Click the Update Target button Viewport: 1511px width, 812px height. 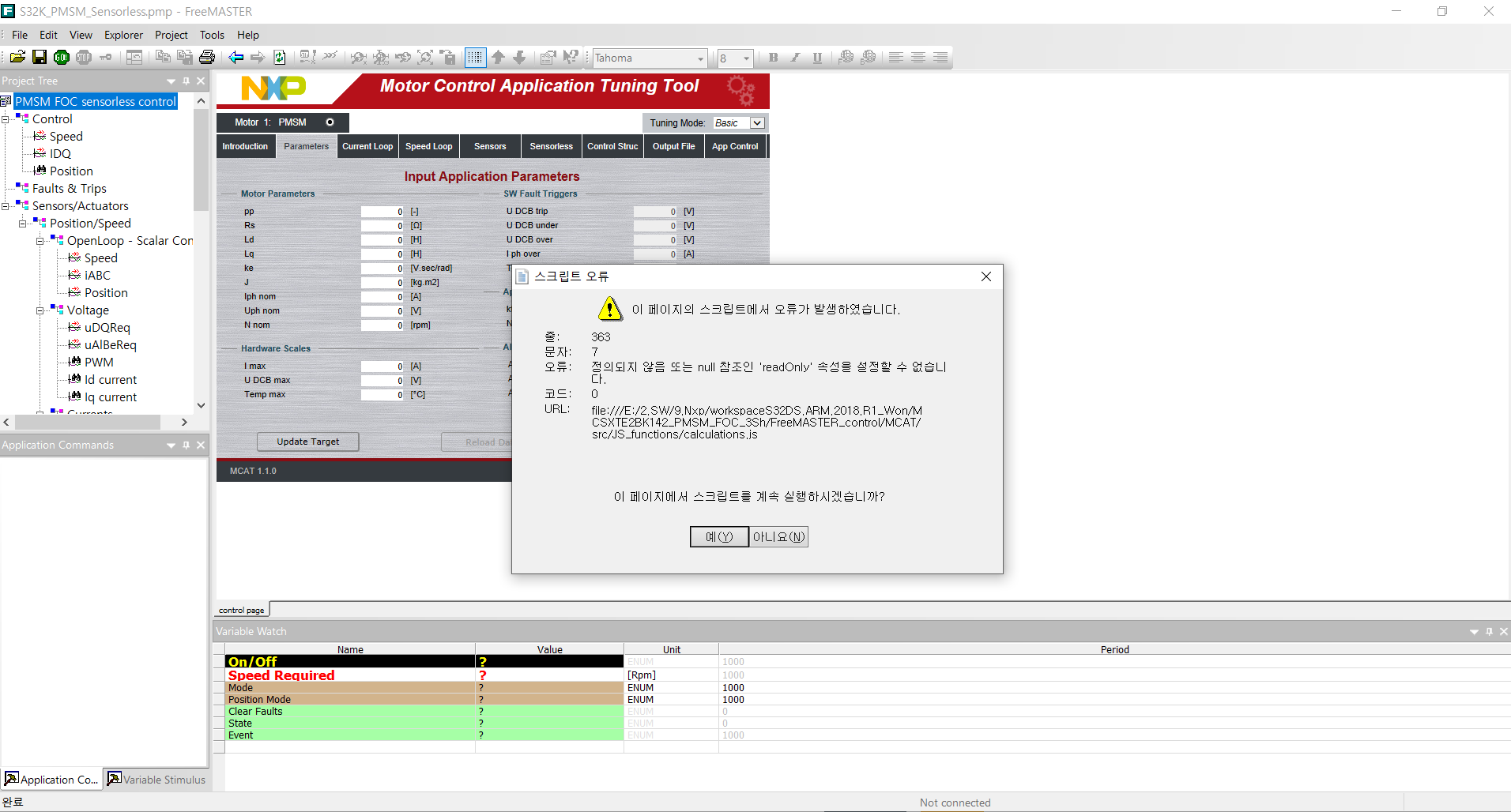(x=307, y=442)
